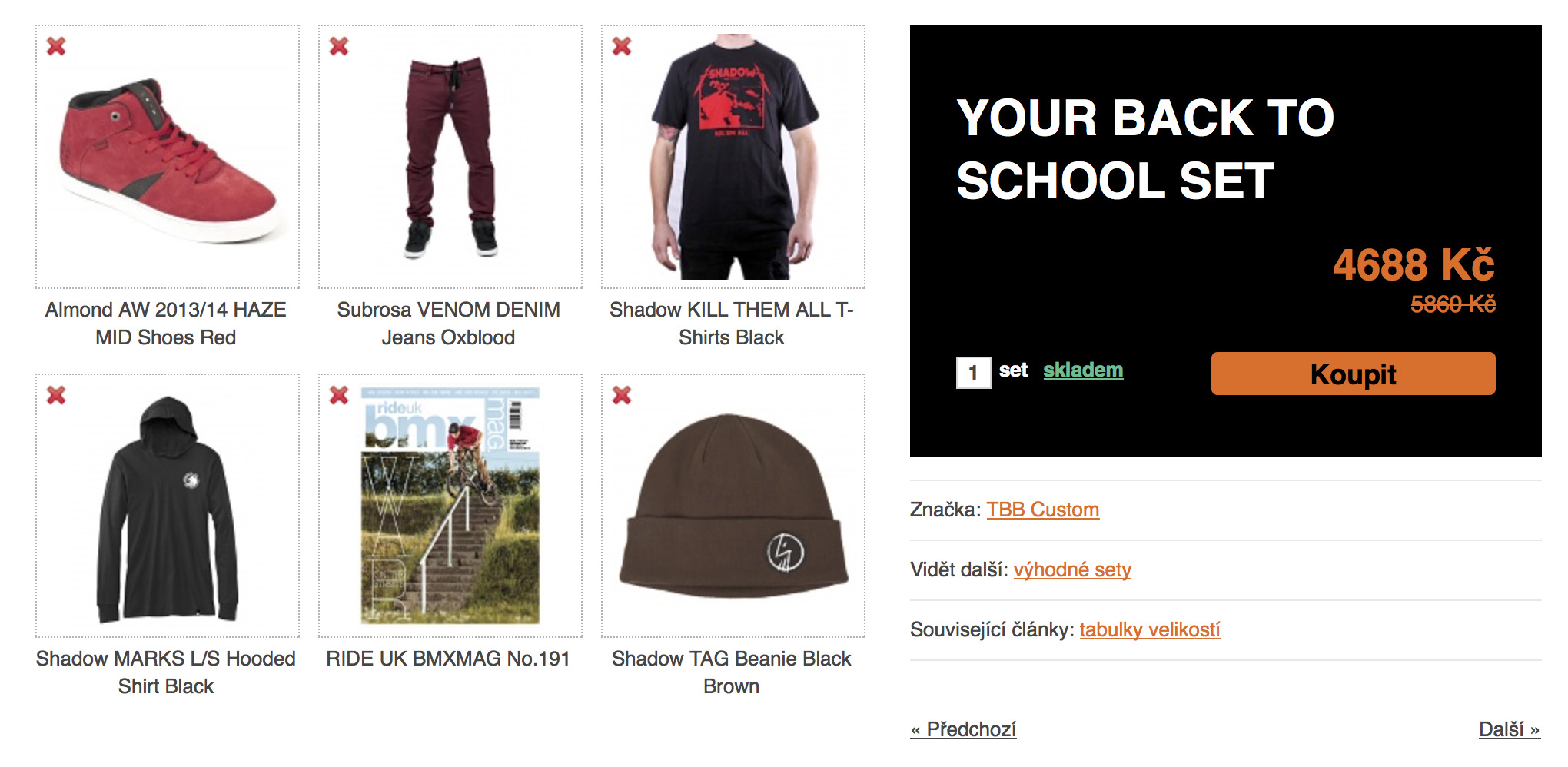The width and height of the screenshot is (1568, 767).
Task: Open the TBB Custom brand link
Action: [1042, 510]
